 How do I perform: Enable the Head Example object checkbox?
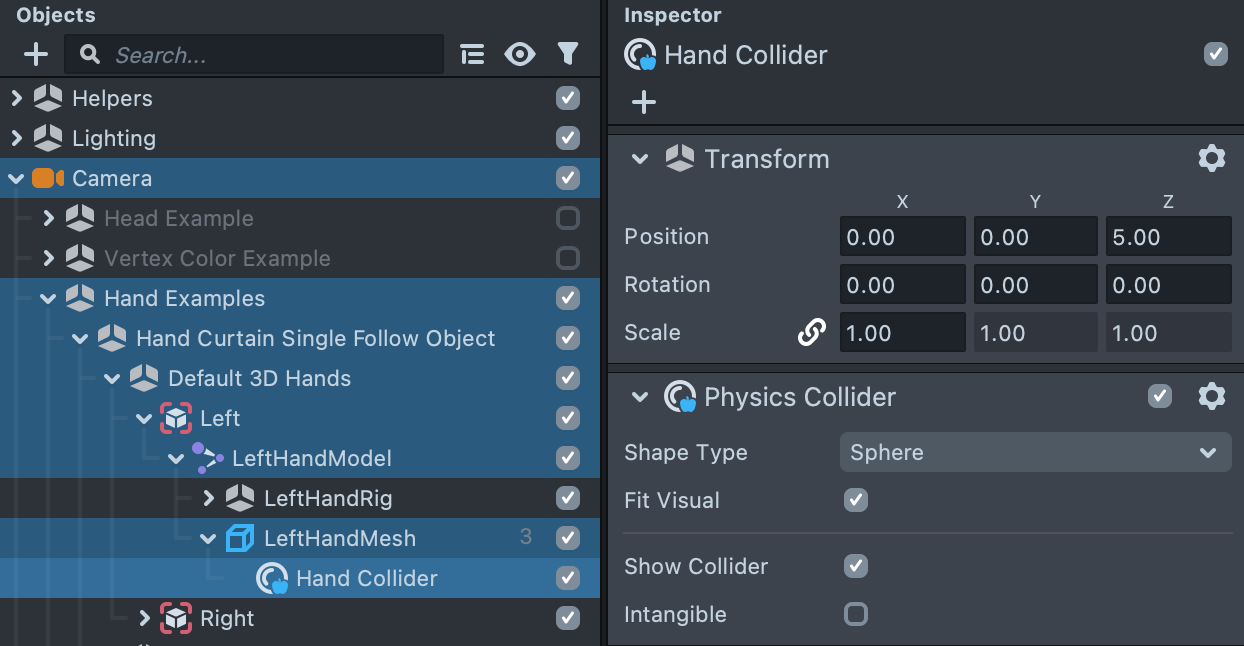568,218
